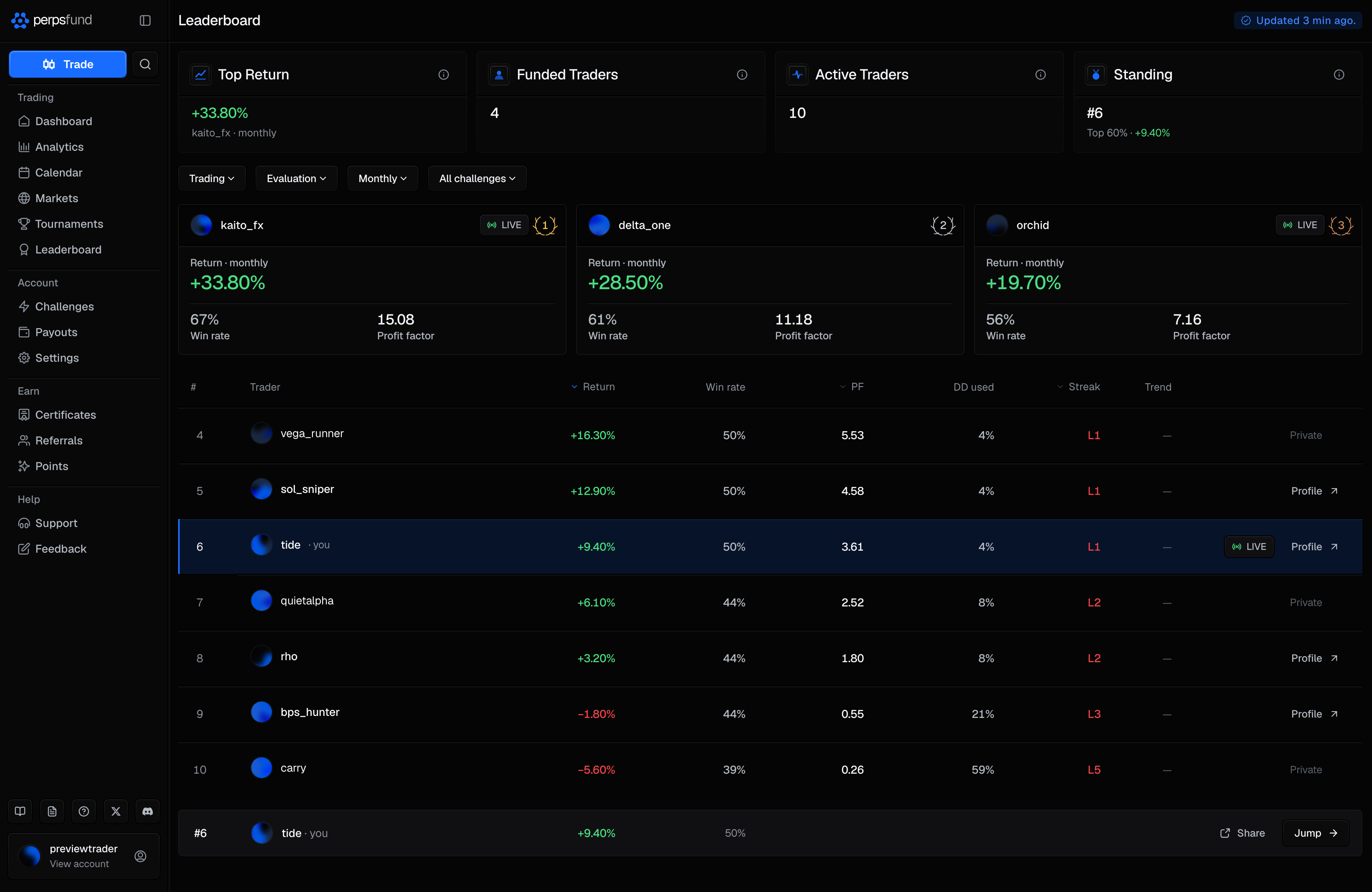Screen dimensions: 1372x892
Task: Open rho Profile link
Action: [1314, 658]
